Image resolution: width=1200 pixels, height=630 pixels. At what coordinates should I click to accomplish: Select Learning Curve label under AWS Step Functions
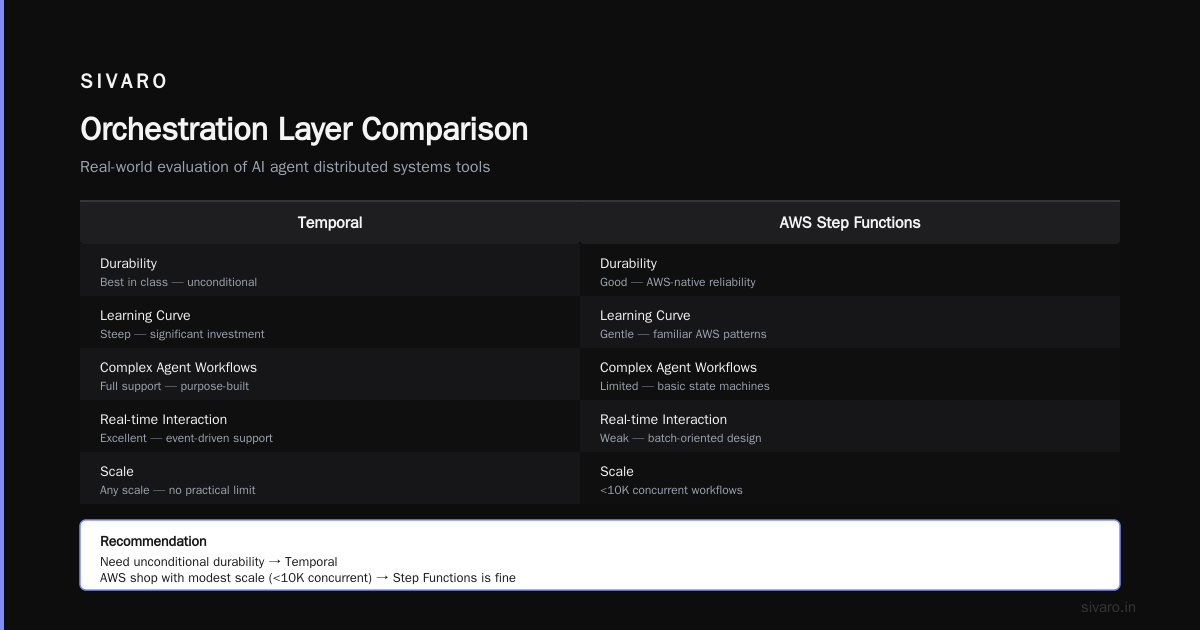(x=645, y=315)
